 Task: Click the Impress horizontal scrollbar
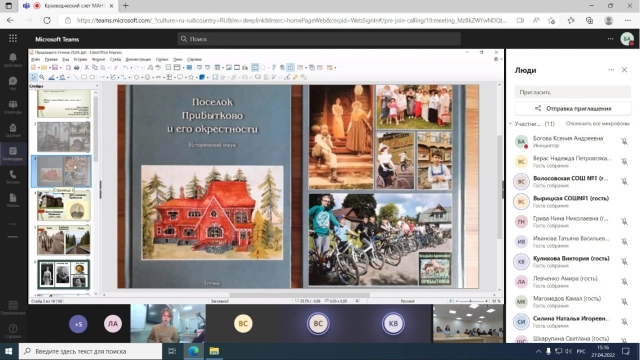299,294
